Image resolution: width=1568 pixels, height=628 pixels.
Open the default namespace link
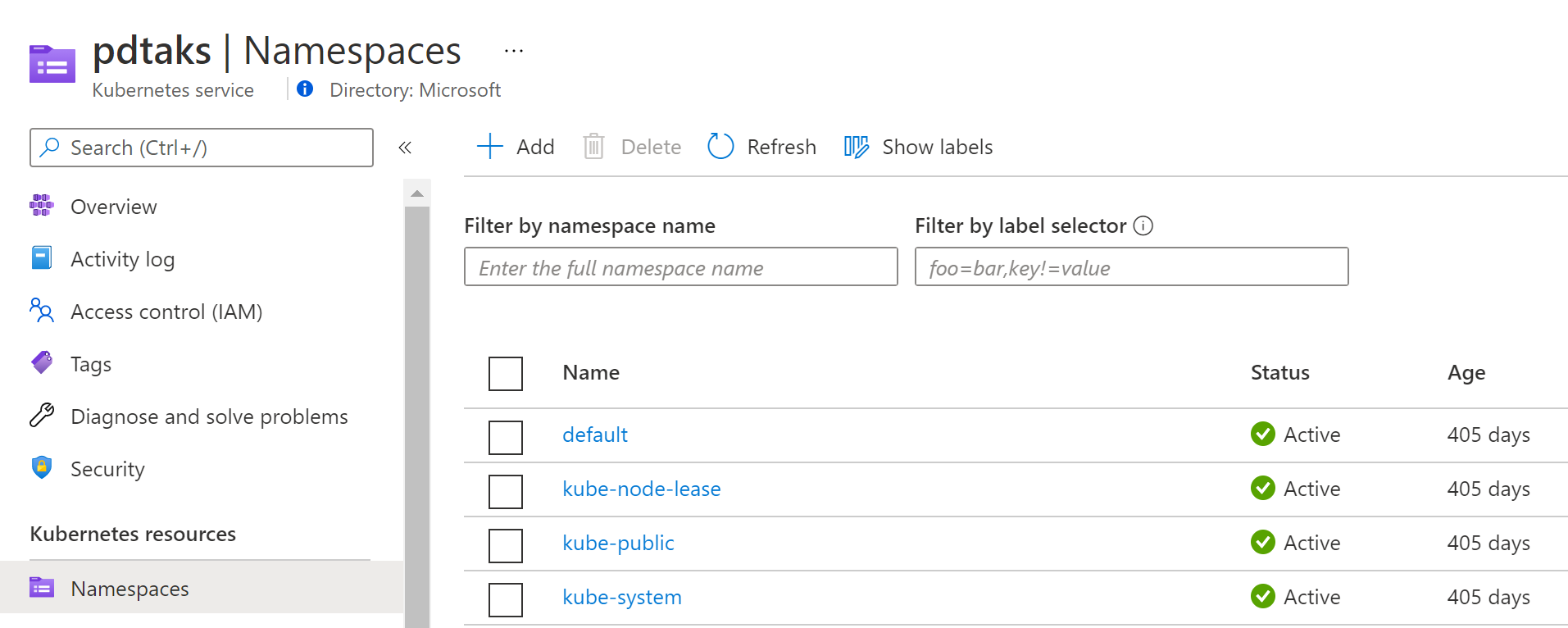[594, 435]
